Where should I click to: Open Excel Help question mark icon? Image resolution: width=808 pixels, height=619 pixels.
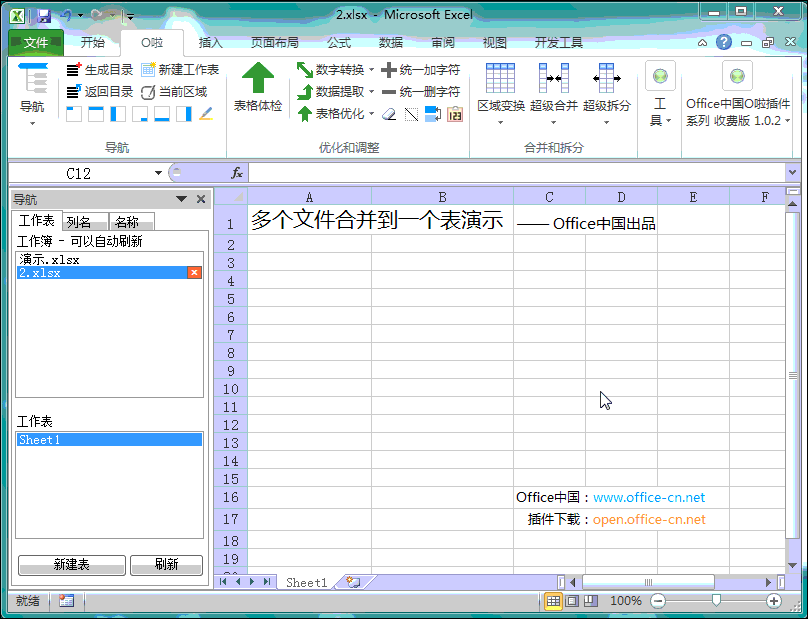pos(724,42)
